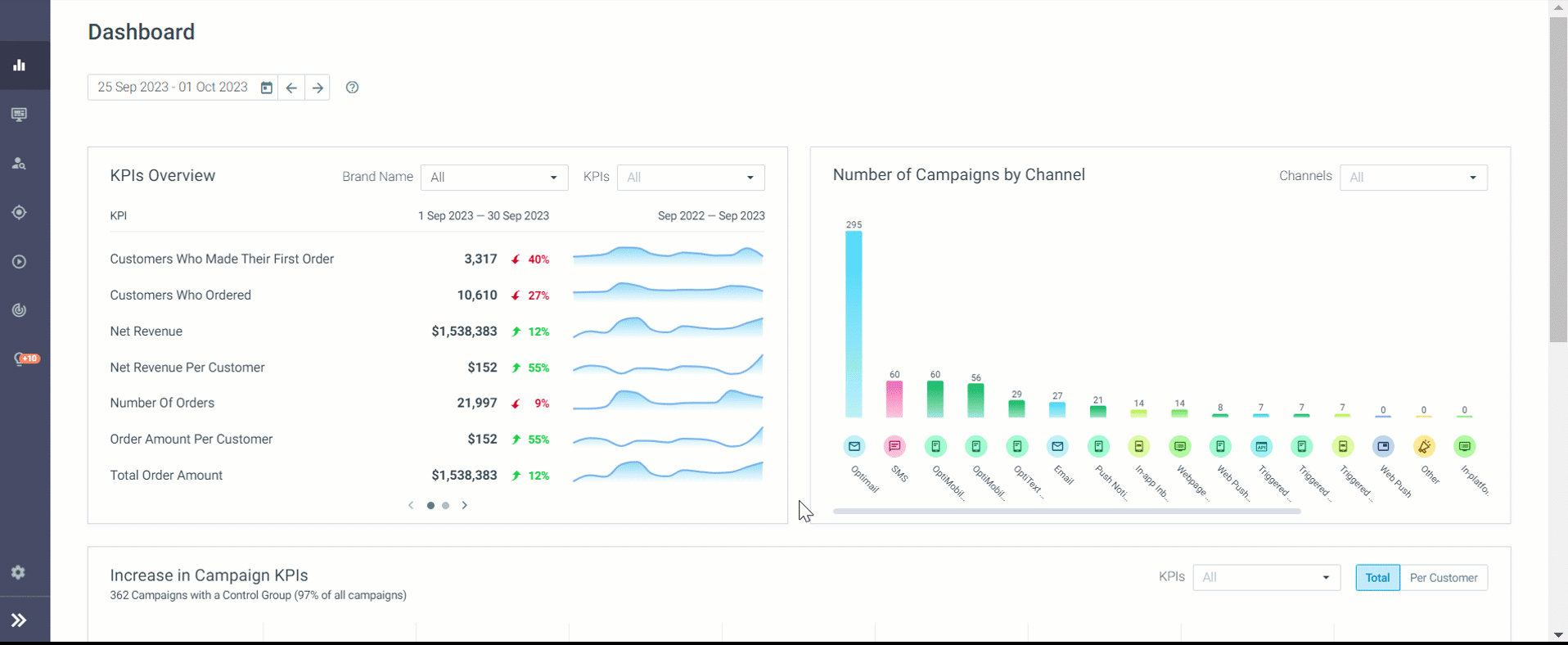Click the help question mark icon
The width and height of the screenshot is (1568, 645).
(352, 88)
